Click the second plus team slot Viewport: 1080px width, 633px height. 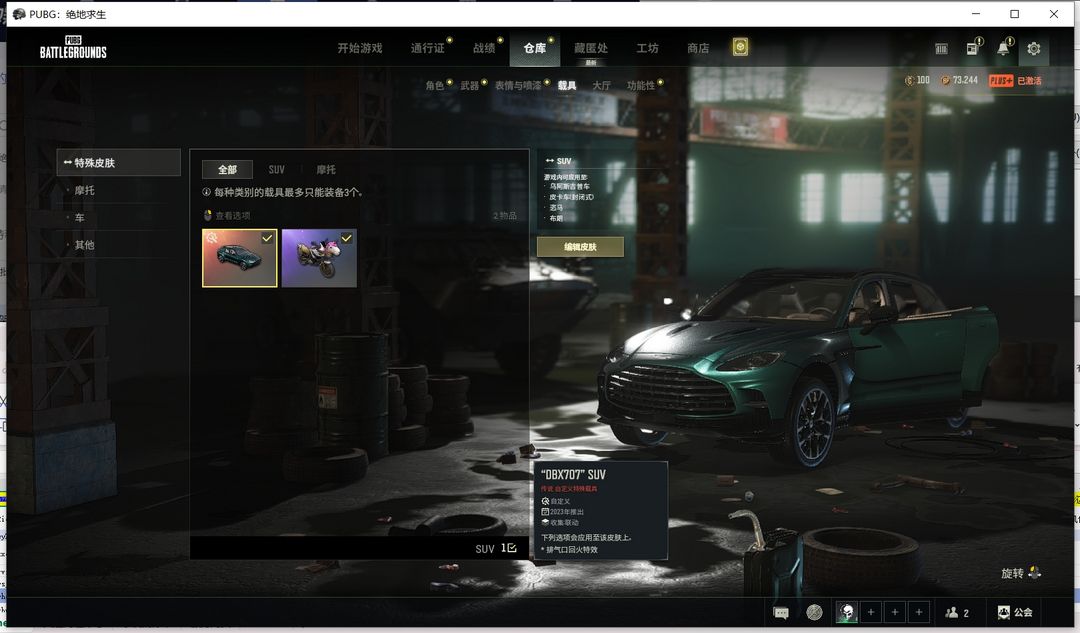[x=895, y=612]
